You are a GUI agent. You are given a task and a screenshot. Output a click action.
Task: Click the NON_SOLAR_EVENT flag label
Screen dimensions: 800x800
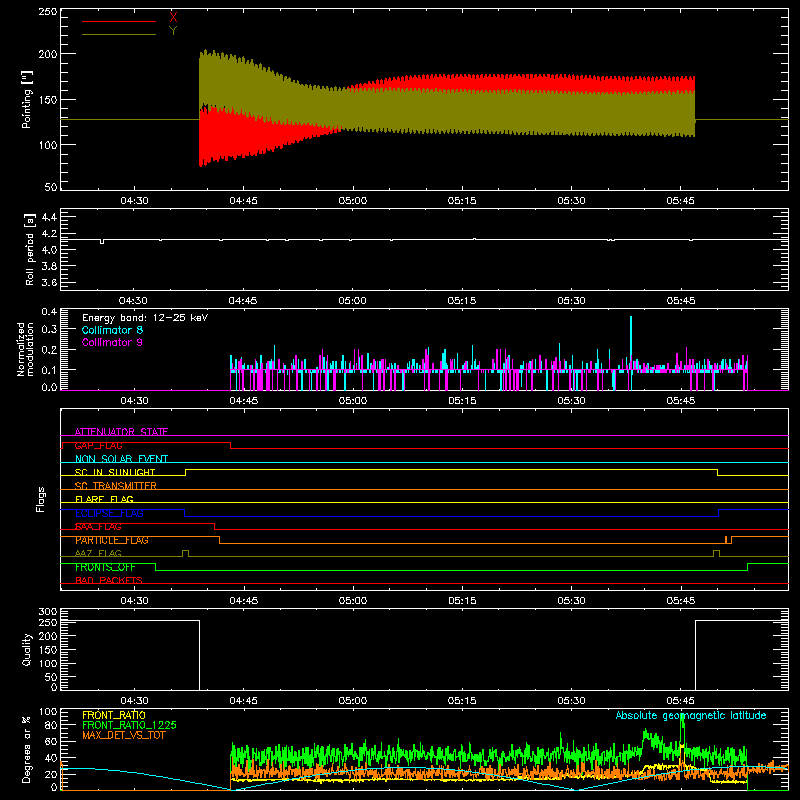121,459
